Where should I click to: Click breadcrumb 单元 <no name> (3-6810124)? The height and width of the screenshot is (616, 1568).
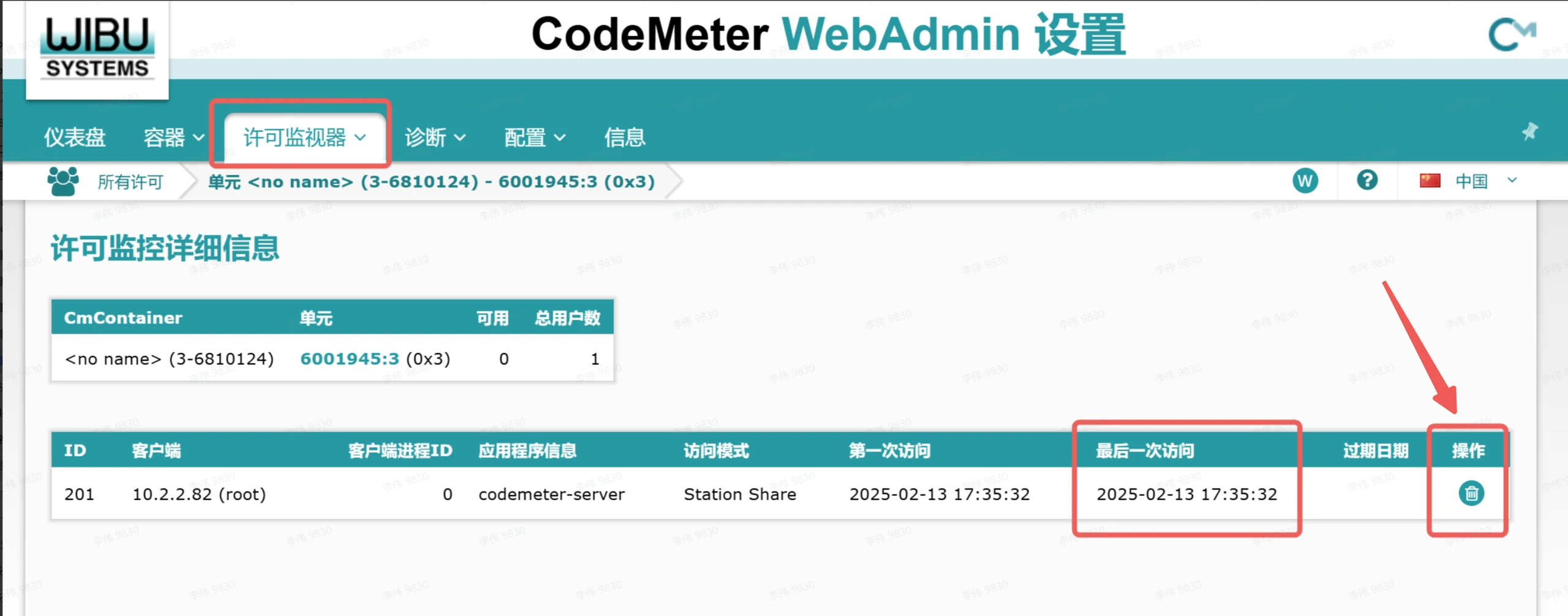pyautogui.click(x=432, y=182)
